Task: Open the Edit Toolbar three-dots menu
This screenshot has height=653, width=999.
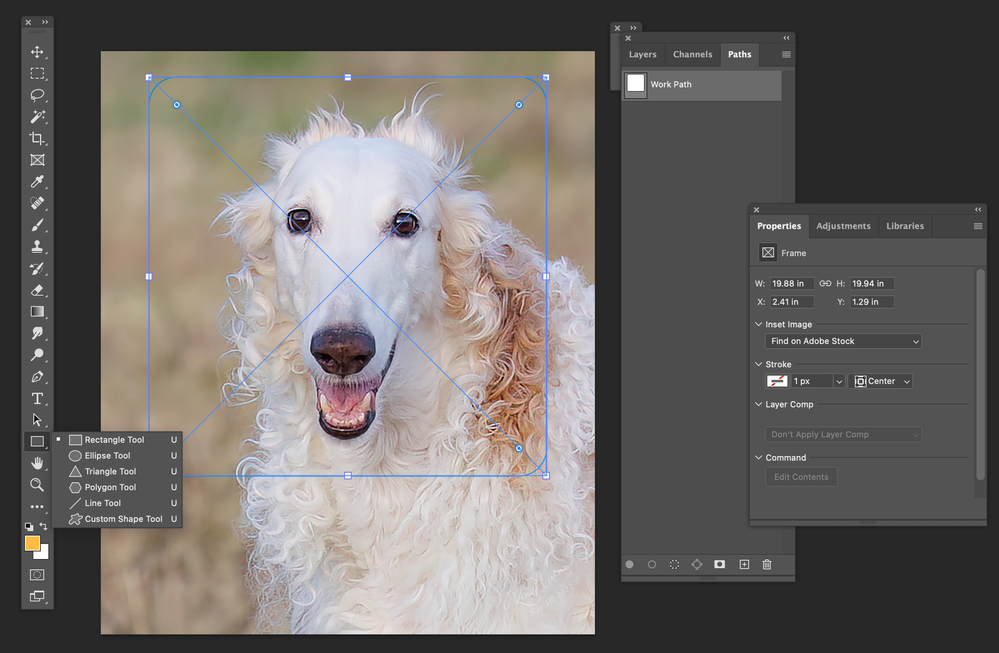Action: [37, 506]
